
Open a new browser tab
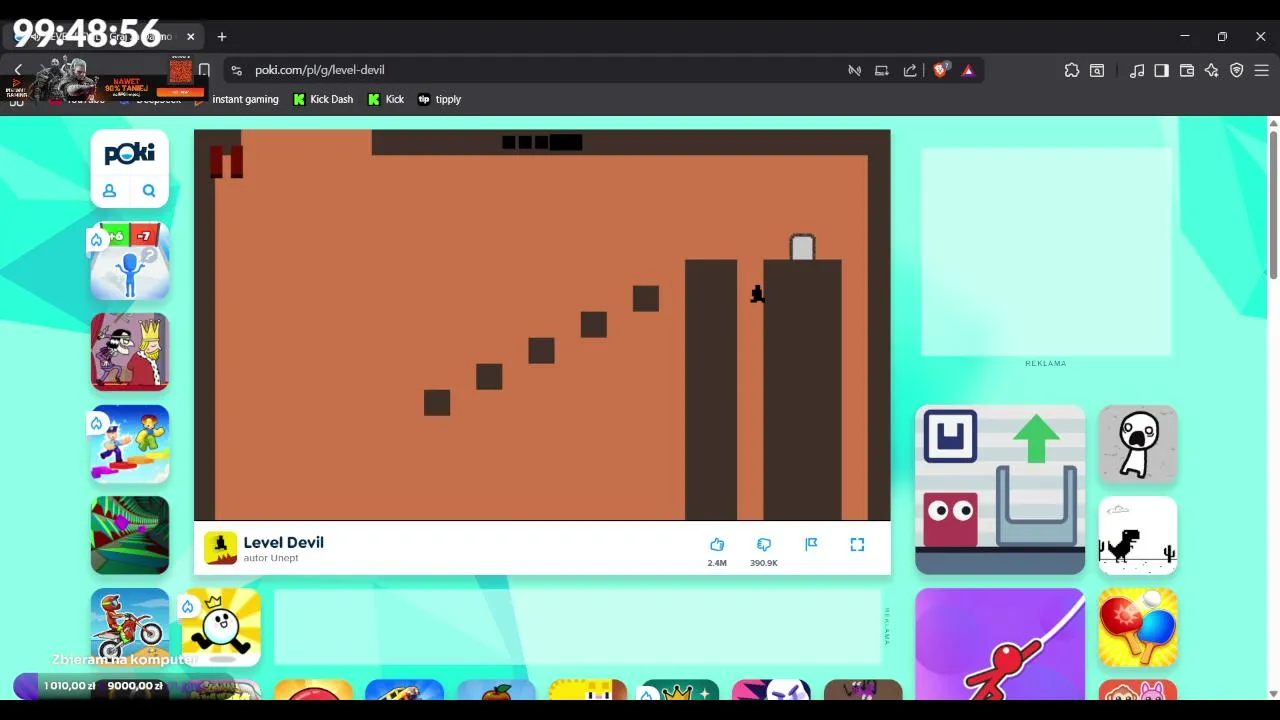tap(222, 37)
